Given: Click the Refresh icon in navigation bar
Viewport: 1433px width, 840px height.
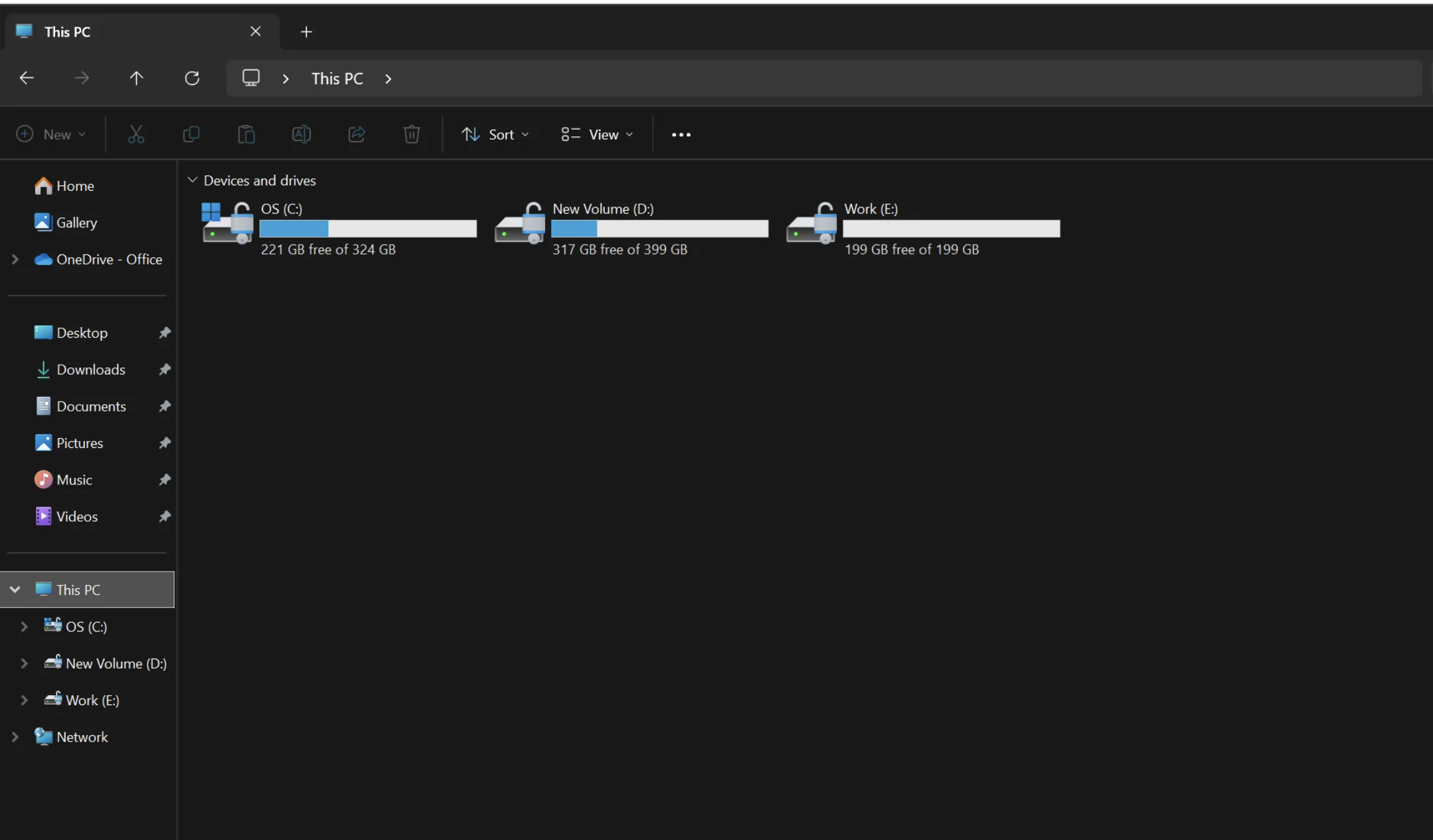Looking at the screenshot, I should tap(192, 78).
